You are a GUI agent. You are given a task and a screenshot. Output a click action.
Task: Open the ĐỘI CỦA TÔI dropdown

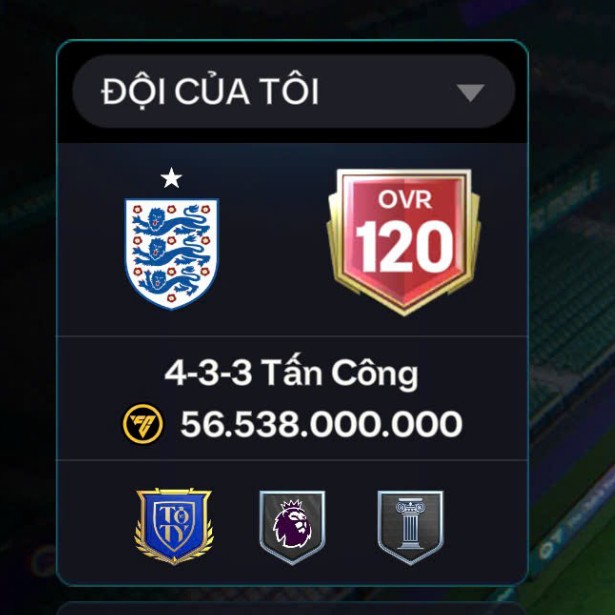[293, 92]
